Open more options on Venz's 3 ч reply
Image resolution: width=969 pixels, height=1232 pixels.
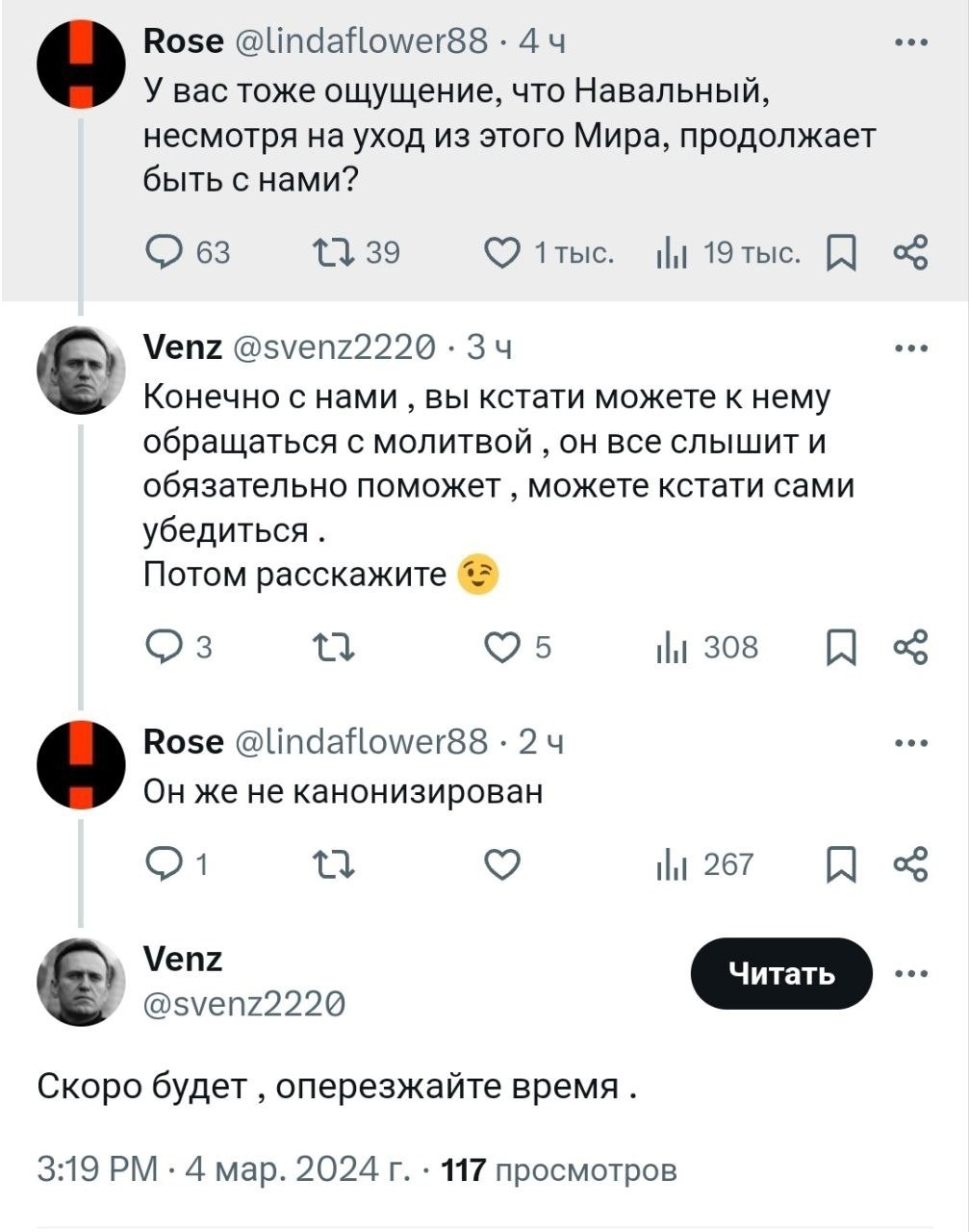[910, 348]
